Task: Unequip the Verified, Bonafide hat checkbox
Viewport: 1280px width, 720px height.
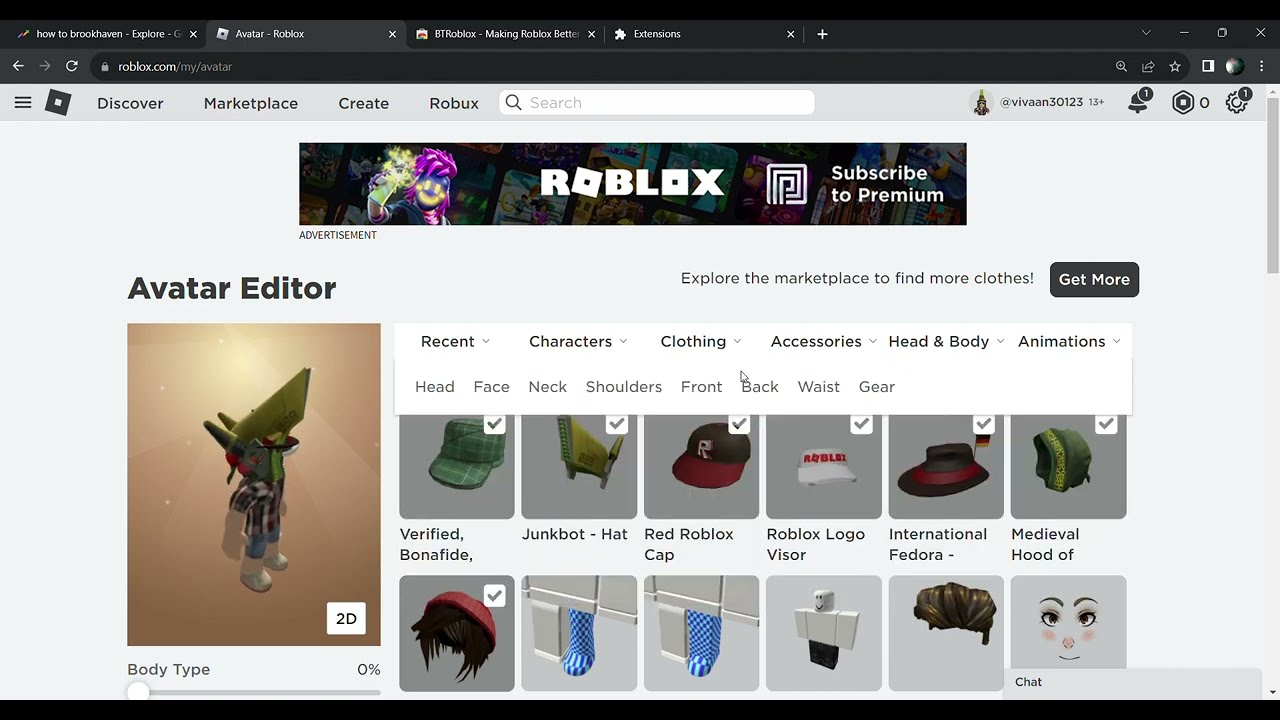Action: click(x=494, y=425)
